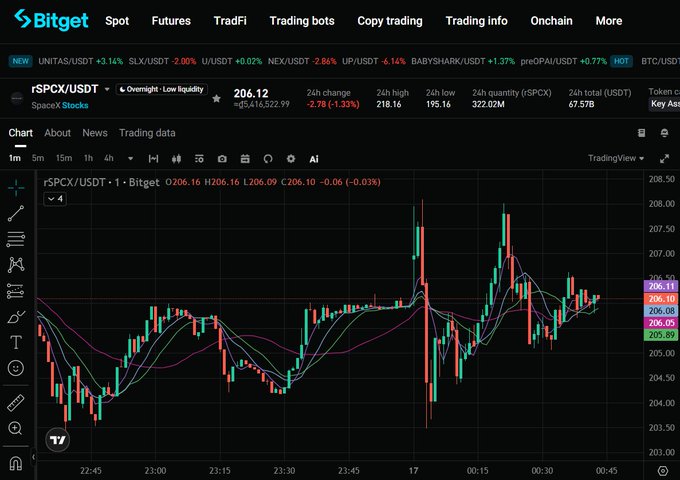Click the UNITAS/USDT ticker
Screen dimensions: 680x480
pos(81,61)
